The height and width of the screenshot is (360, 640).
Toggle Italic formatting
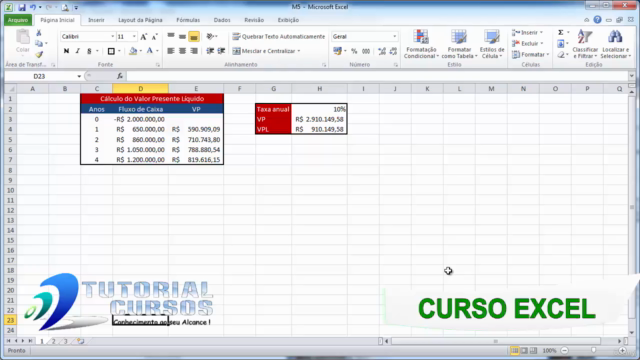coord(78,51)
